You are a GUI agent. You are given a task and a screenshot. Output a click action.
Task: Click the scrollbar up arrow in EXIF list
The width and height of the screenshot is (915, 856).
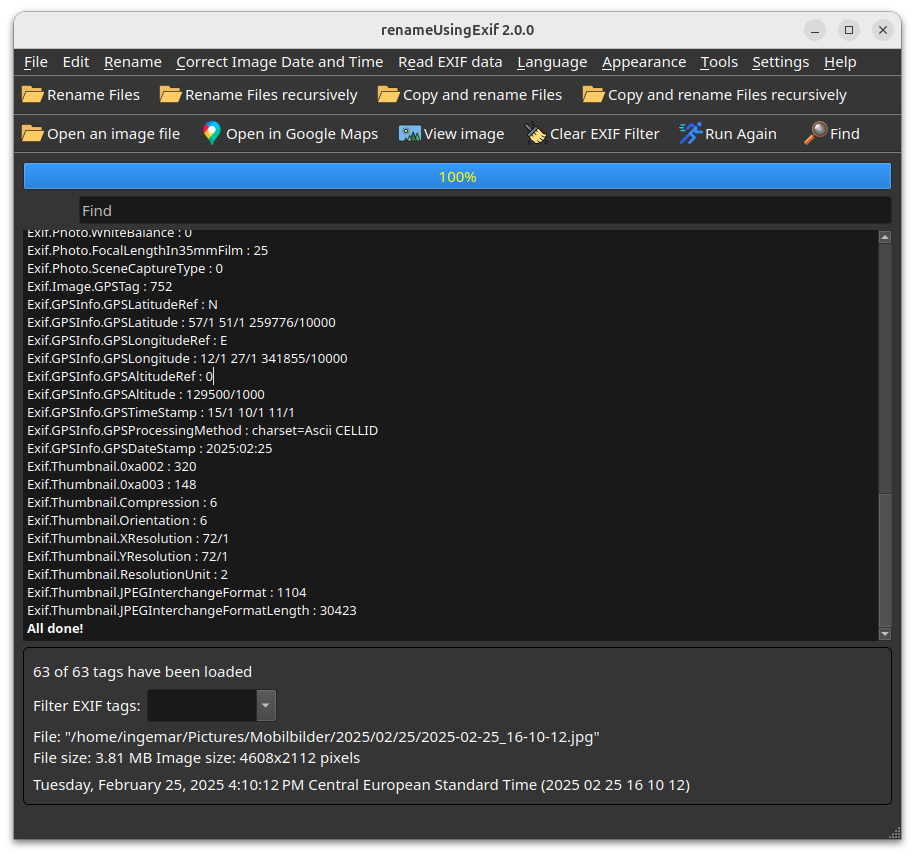[885, 237]
